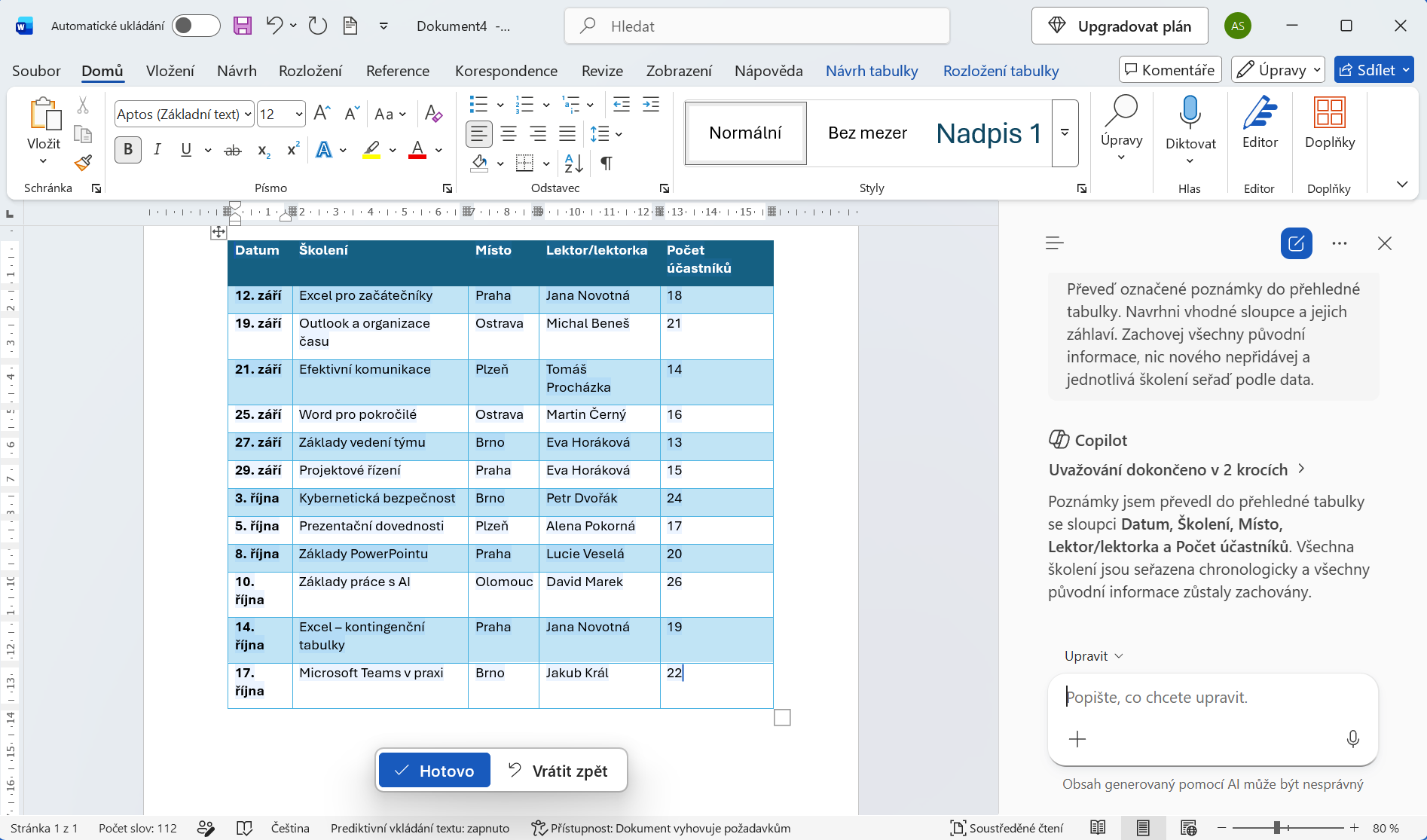Expand Úpravy mode dropdown at top right
This screenshot has width=1427, height=840.
click(x=1317, y=70)
